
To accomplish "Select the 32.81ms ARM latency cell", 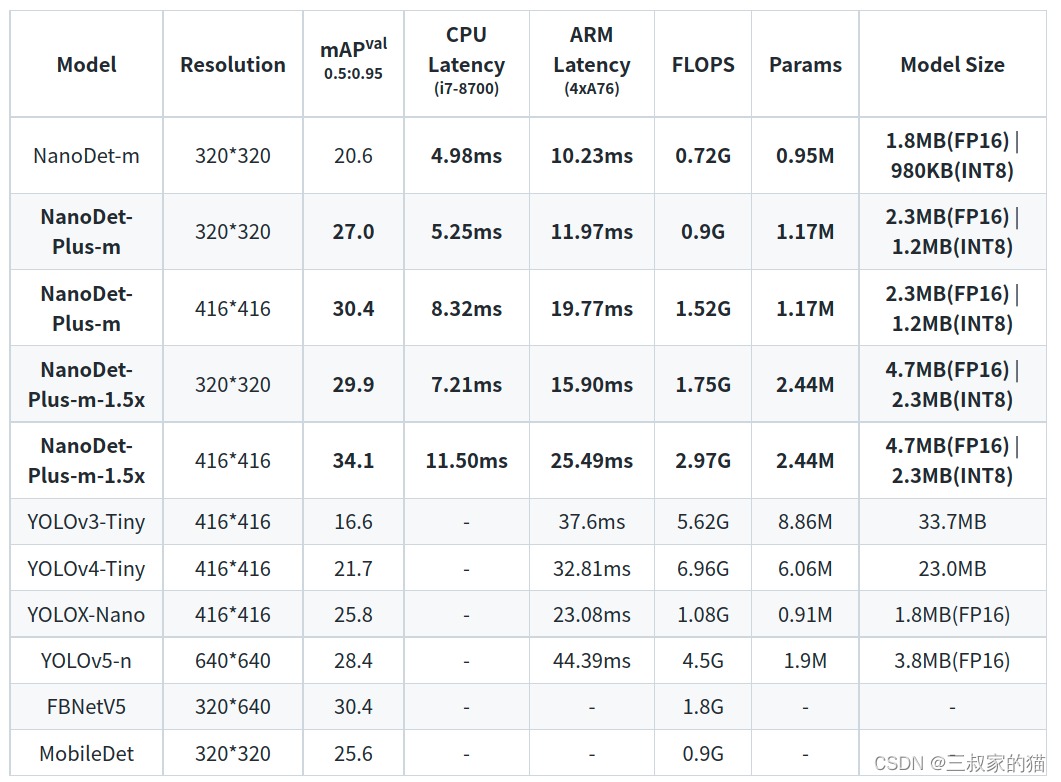I will (x=591, y=569).
